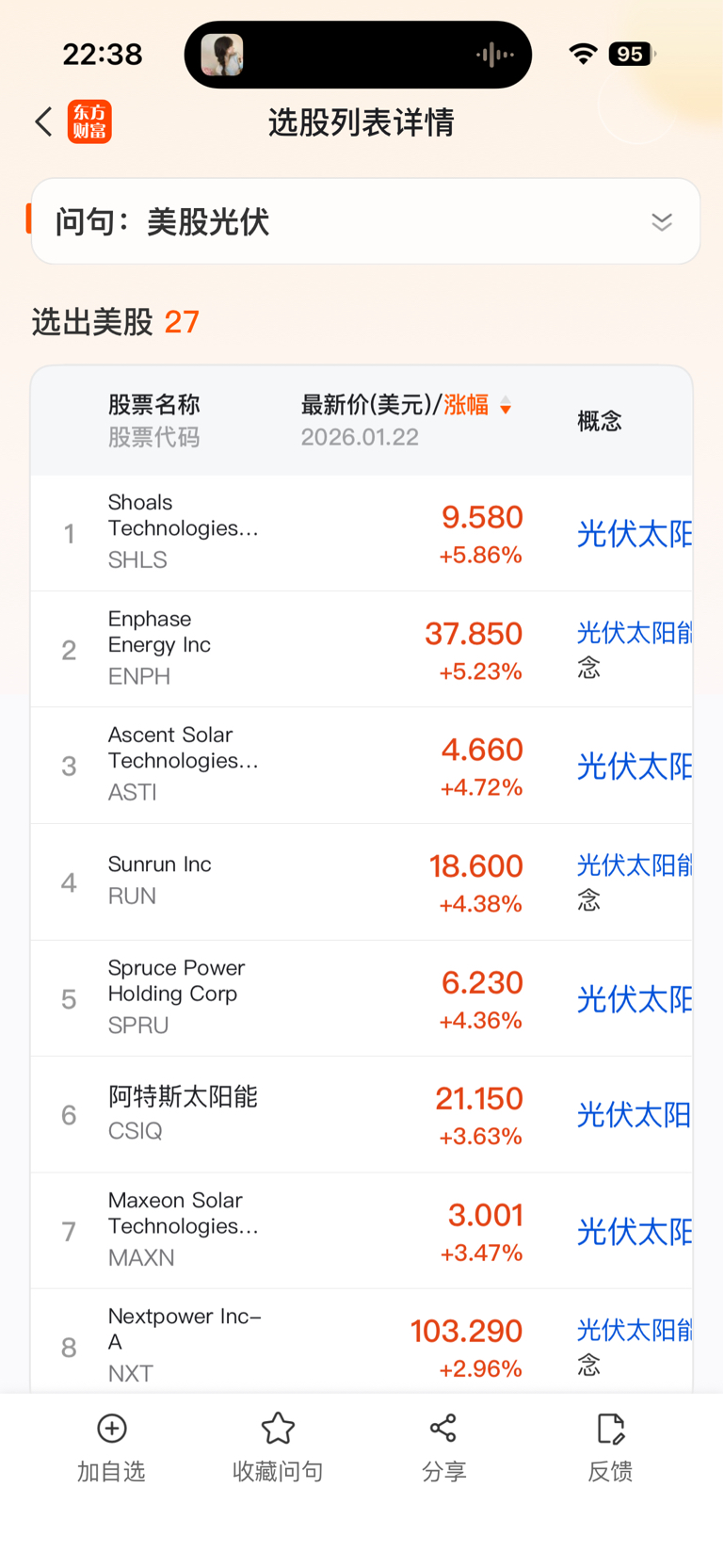Tap the 收藏问句 star icon
724x1568 pixels.
(278, 1428)
